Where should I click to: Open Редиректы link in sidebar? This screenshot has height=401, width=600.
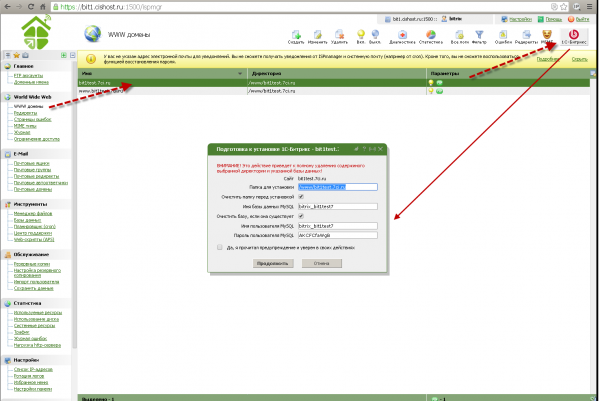25,113
